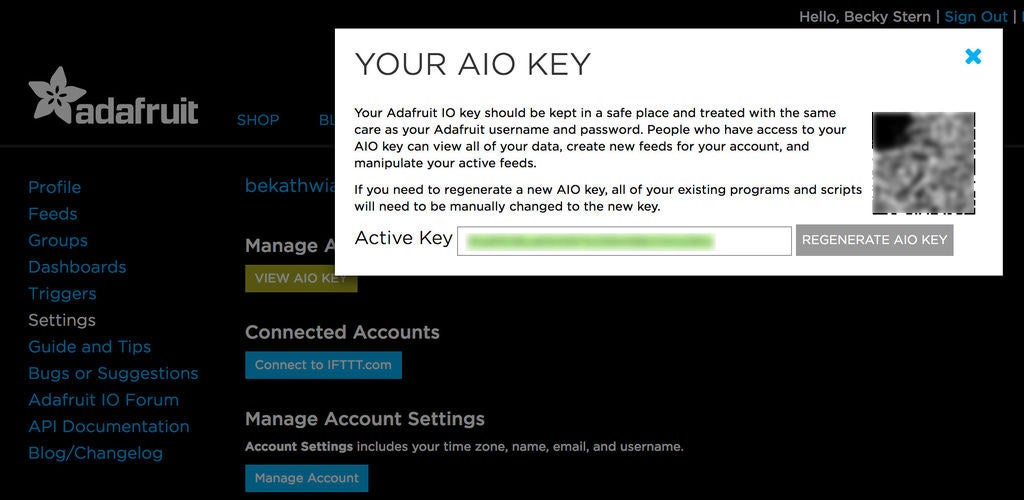This screenshot has width=1024, height=500.
Task: Open the Feeds sidebar link
Action: [53, 214]
